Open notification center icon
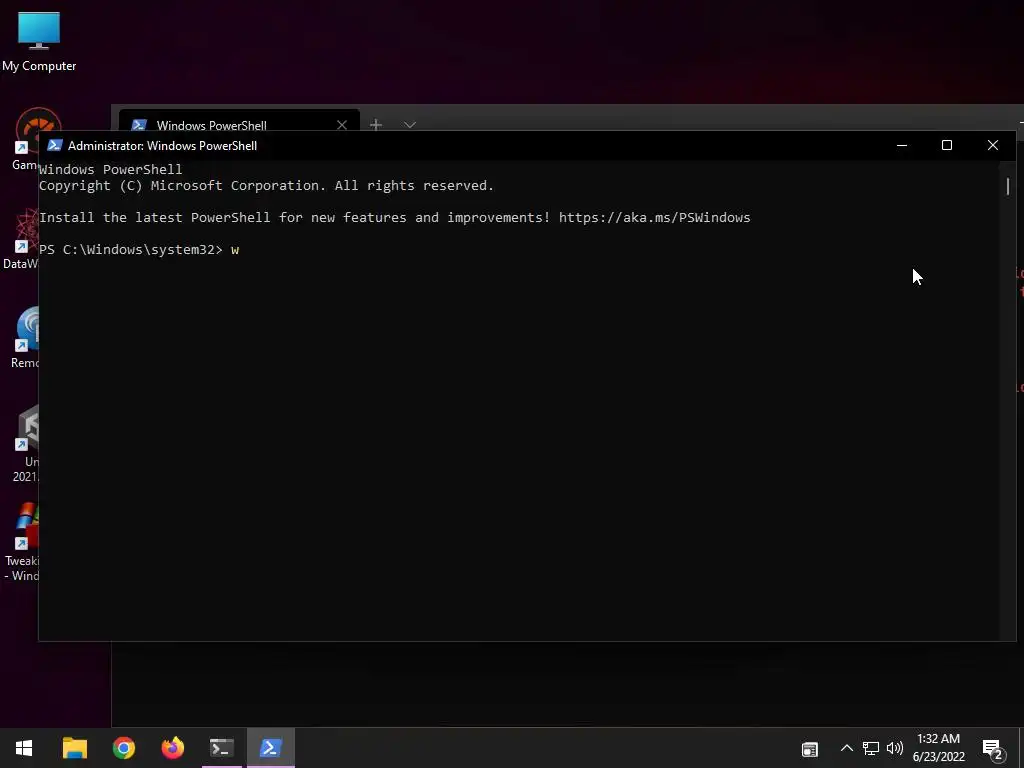1024x768 pixels. pos(993,750)
